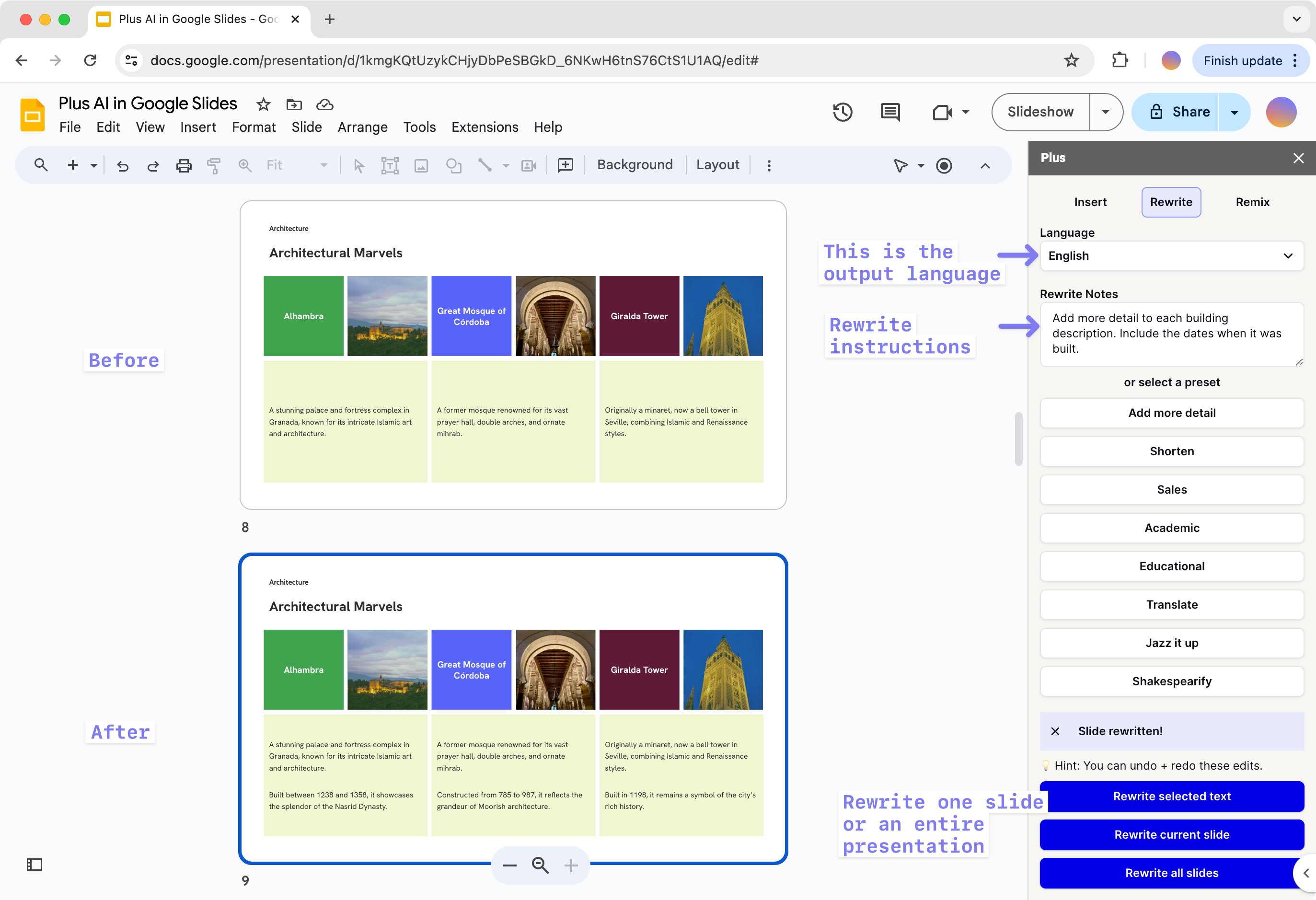Open version history clock icon
Screen dimensions: 1316x900
tap(842, 112)
